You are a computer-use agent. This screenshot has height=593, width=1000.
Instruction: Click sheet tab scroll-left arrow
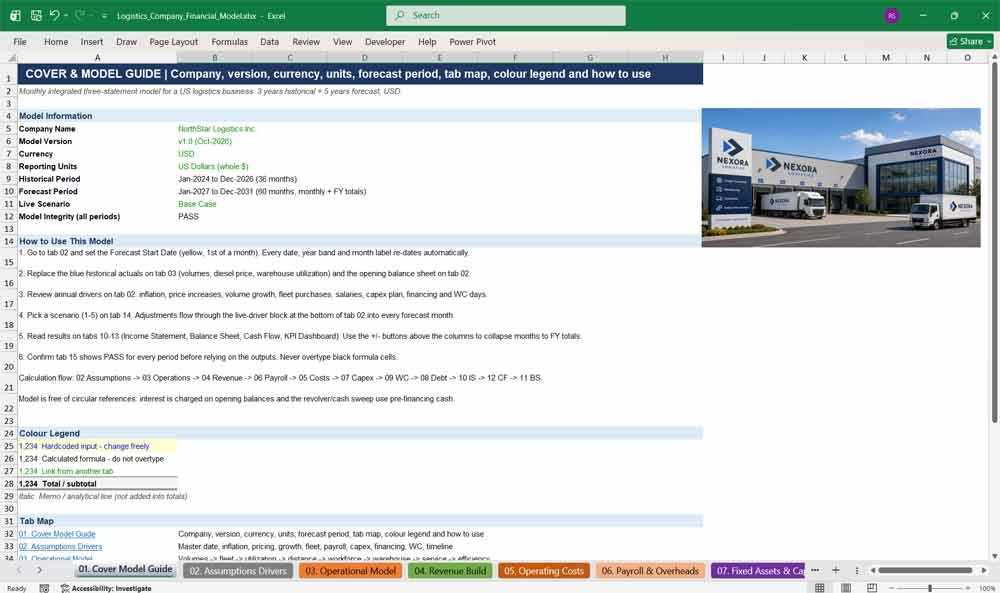click(19, 570)
